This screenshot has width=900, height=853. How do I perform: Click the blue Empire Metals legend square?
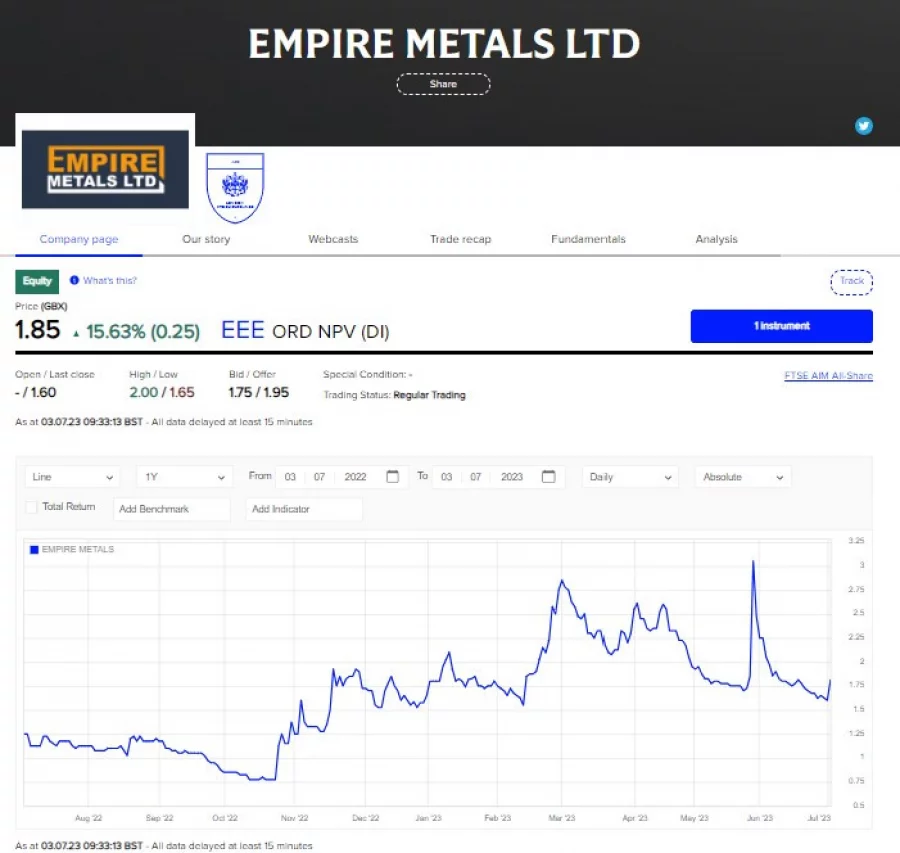coord(34,549)
